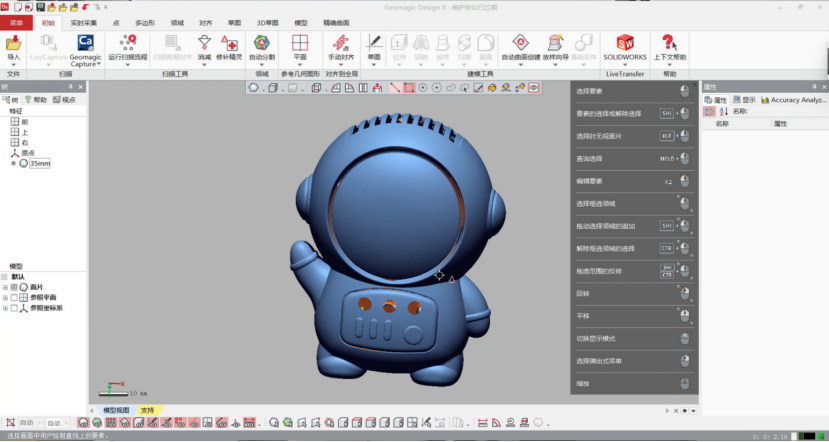Viewport: 829px width, 442px height.
Task: Click the new document icon in quick access bar
Action: point(18,7)
